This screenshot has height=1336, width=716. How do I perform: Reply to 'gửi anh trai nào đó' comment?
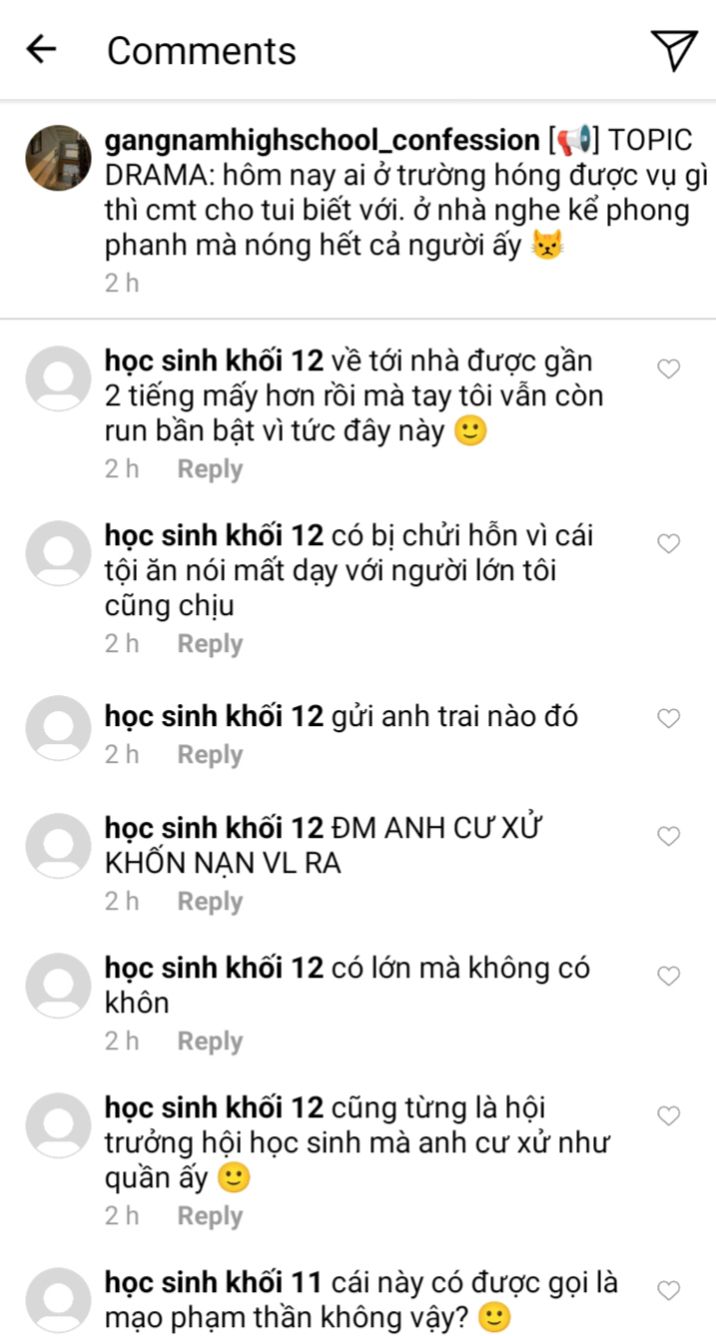[x=210, y=755]
